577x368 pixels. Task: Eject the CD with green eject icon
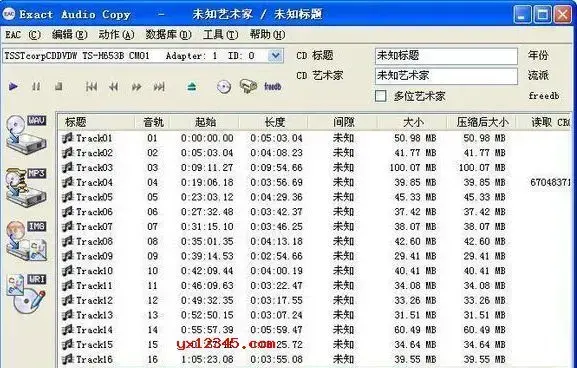(192, 87)
